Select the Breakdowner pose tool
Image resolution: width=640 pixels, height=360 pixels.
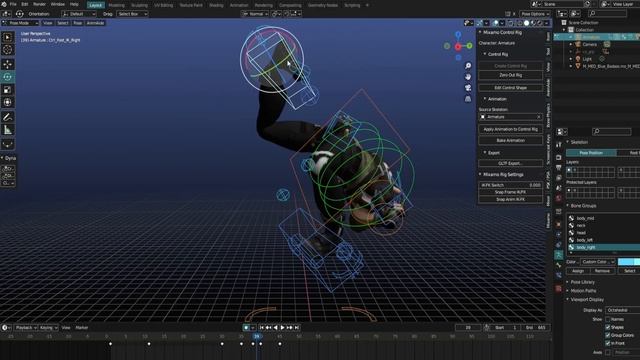7,144
